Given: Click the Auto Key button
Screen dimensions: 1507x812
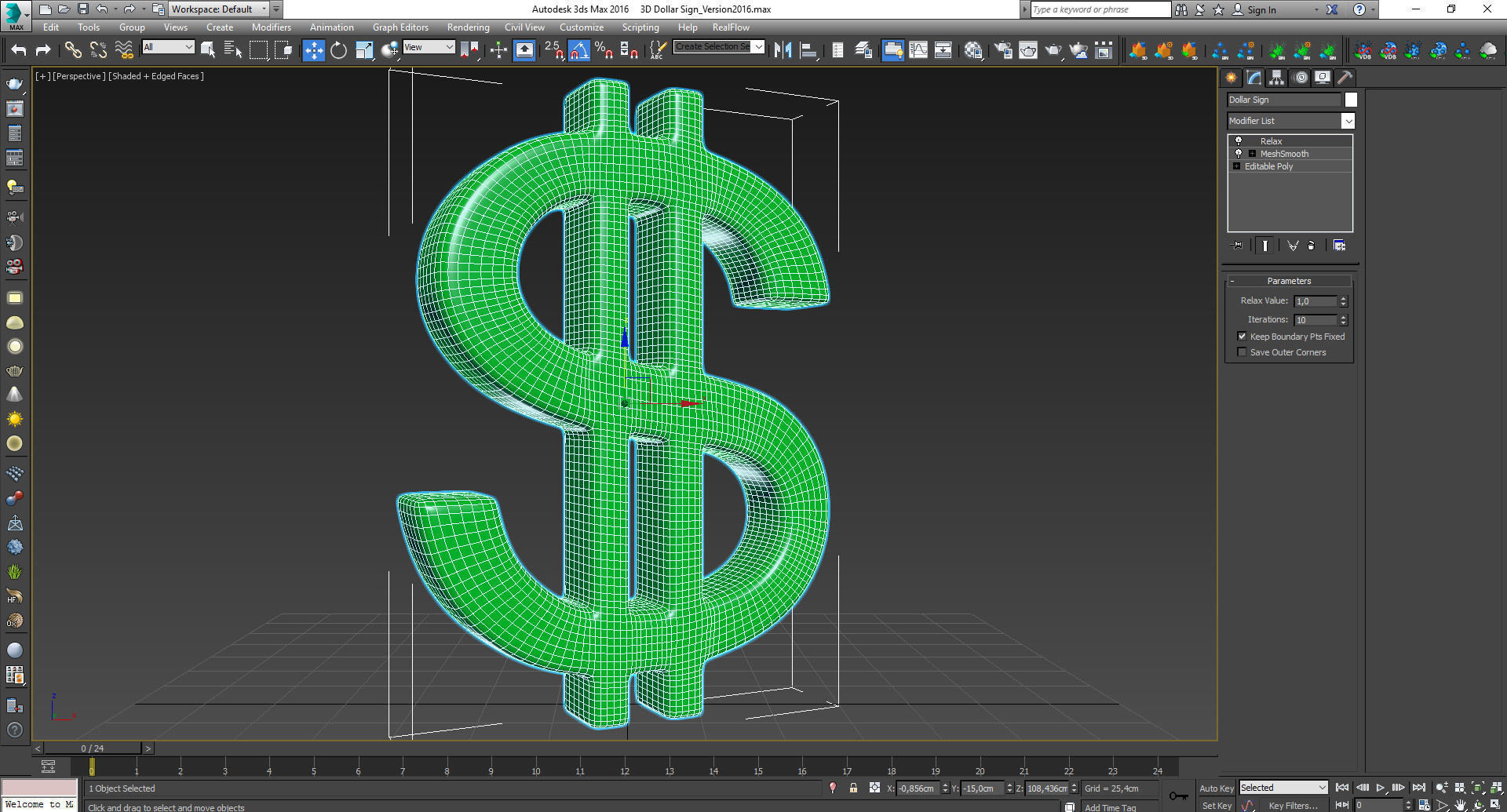Looking at the screenshot, I should pyautogui.click(x=1216, y=788).
